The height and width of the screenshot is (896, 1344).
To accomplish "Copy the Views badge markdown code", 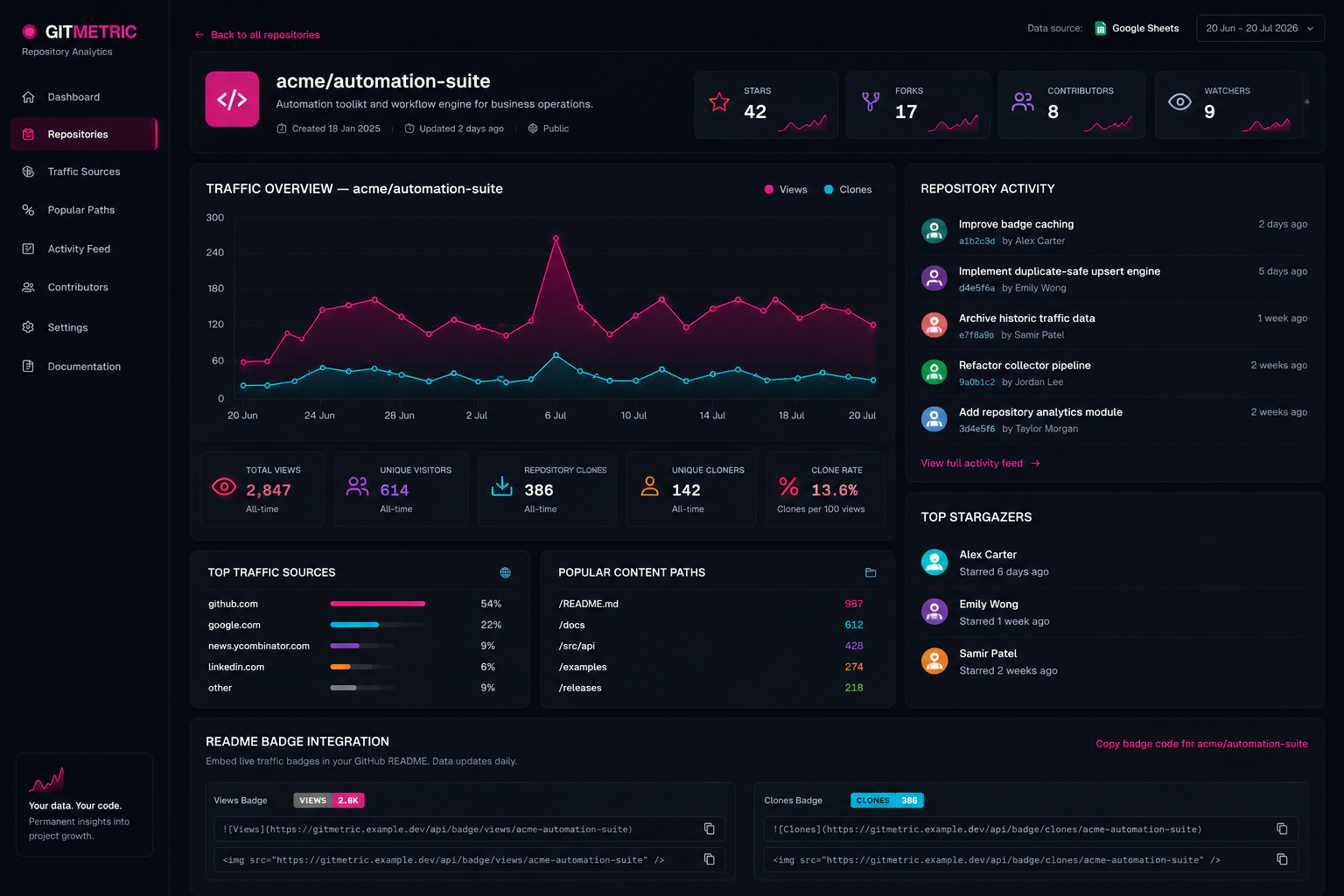I will point(710,829).
